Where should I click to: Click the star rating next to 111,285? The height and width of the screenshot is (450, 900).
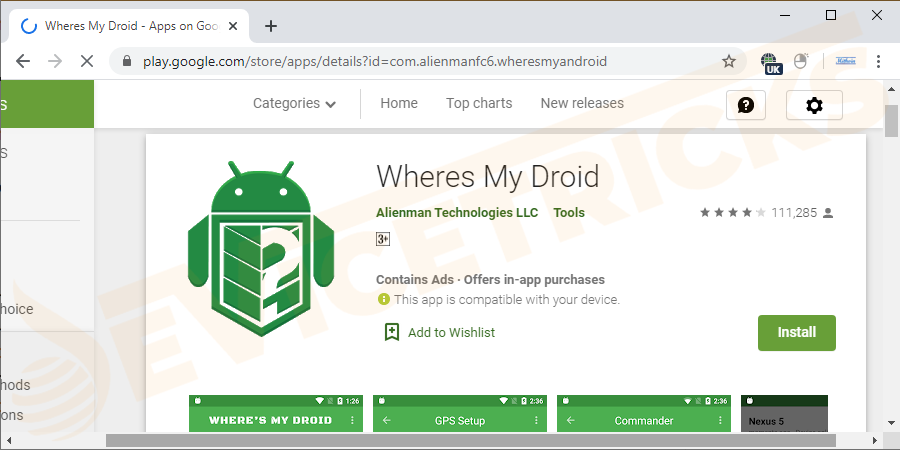tap(732, 213)
